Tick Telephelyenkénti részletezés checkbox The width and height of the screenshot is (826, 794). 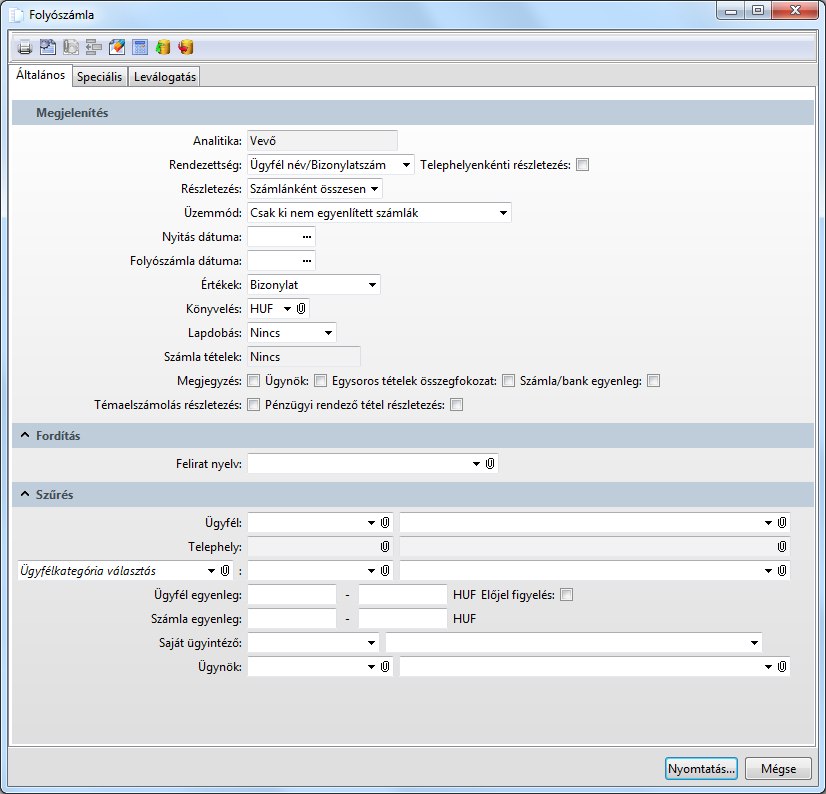pos(582,165)
